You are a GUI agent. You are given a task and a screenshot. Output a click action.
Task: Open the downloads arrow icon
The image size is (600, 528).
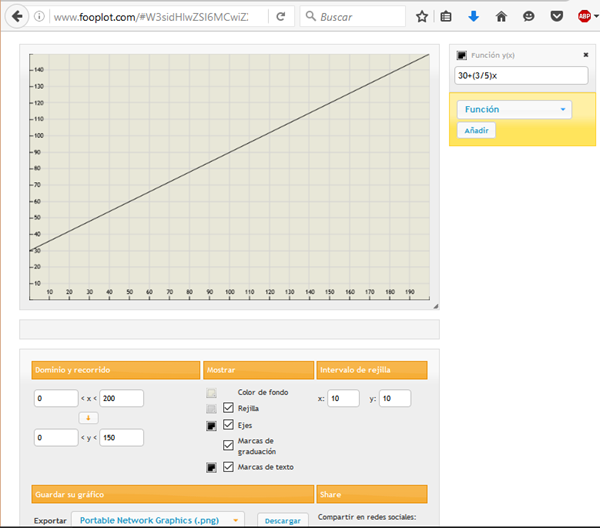point(474,17)
